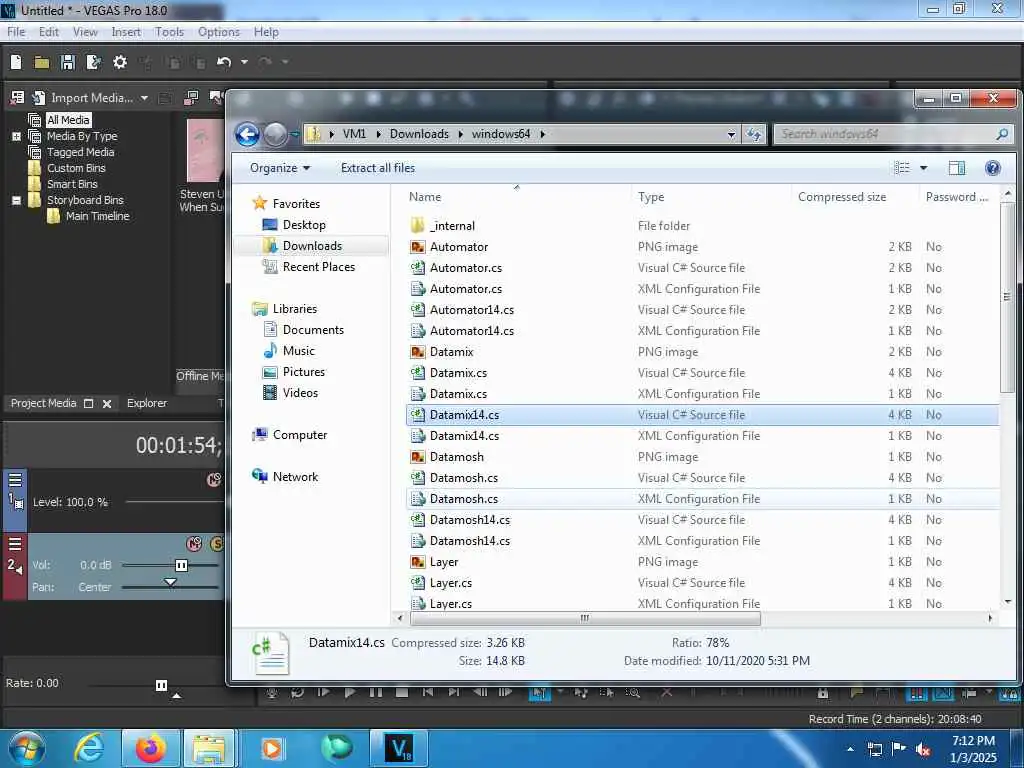Click Import Media icon in Project Media
The height and width of the screenshot is (768, 1024).
39,98
